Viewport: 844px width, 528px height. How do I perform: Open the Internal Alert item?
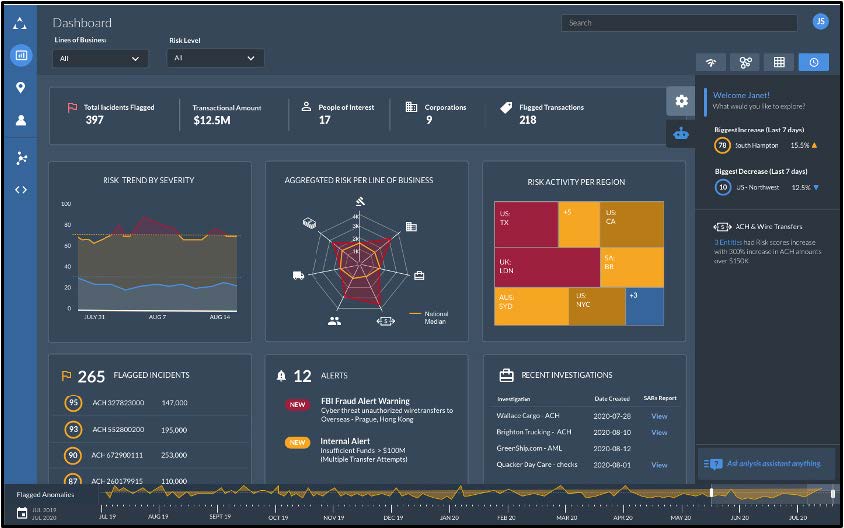click(345, 441)
